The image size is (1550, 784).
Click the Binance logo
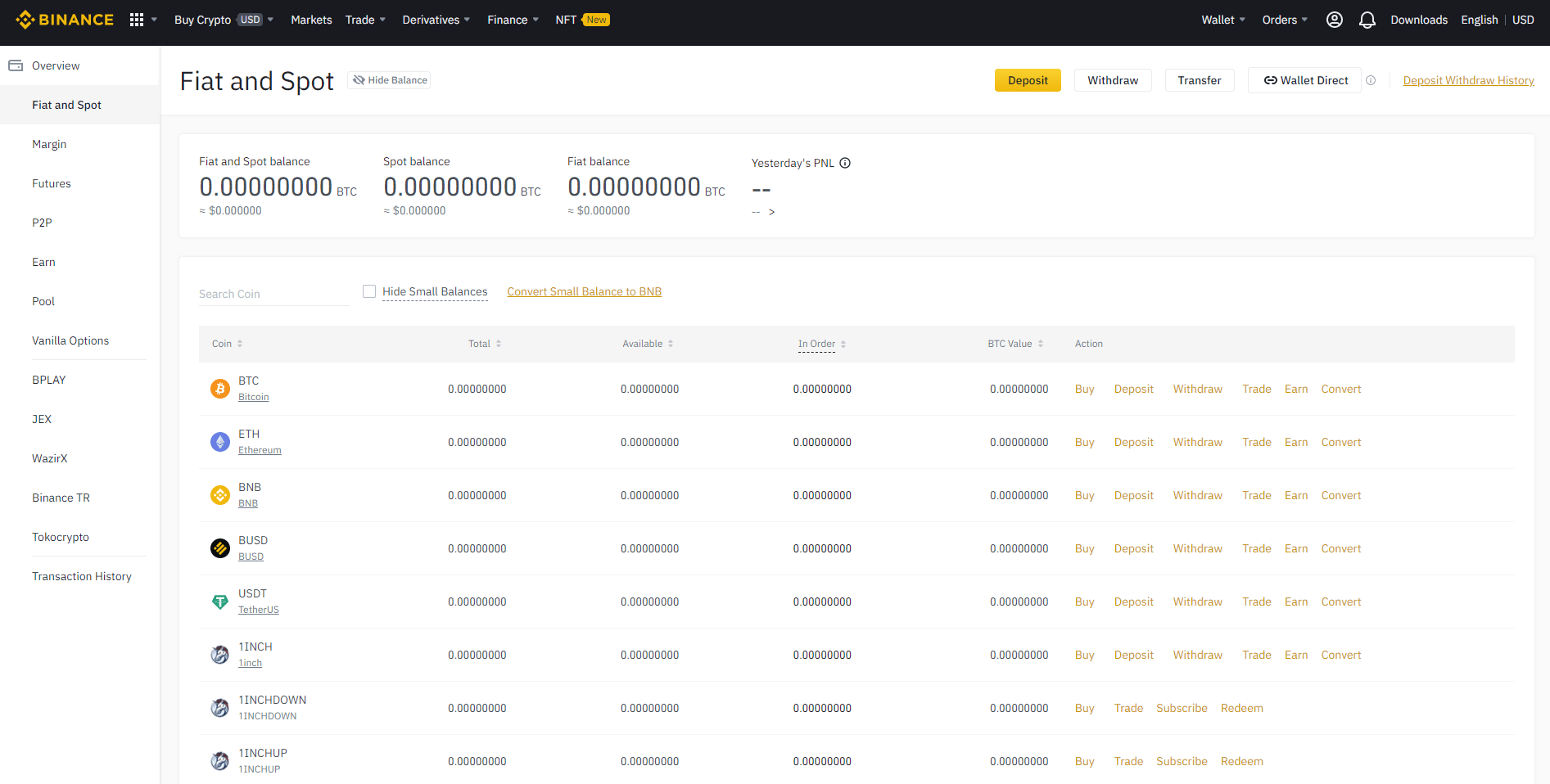[x=65, y=20]
